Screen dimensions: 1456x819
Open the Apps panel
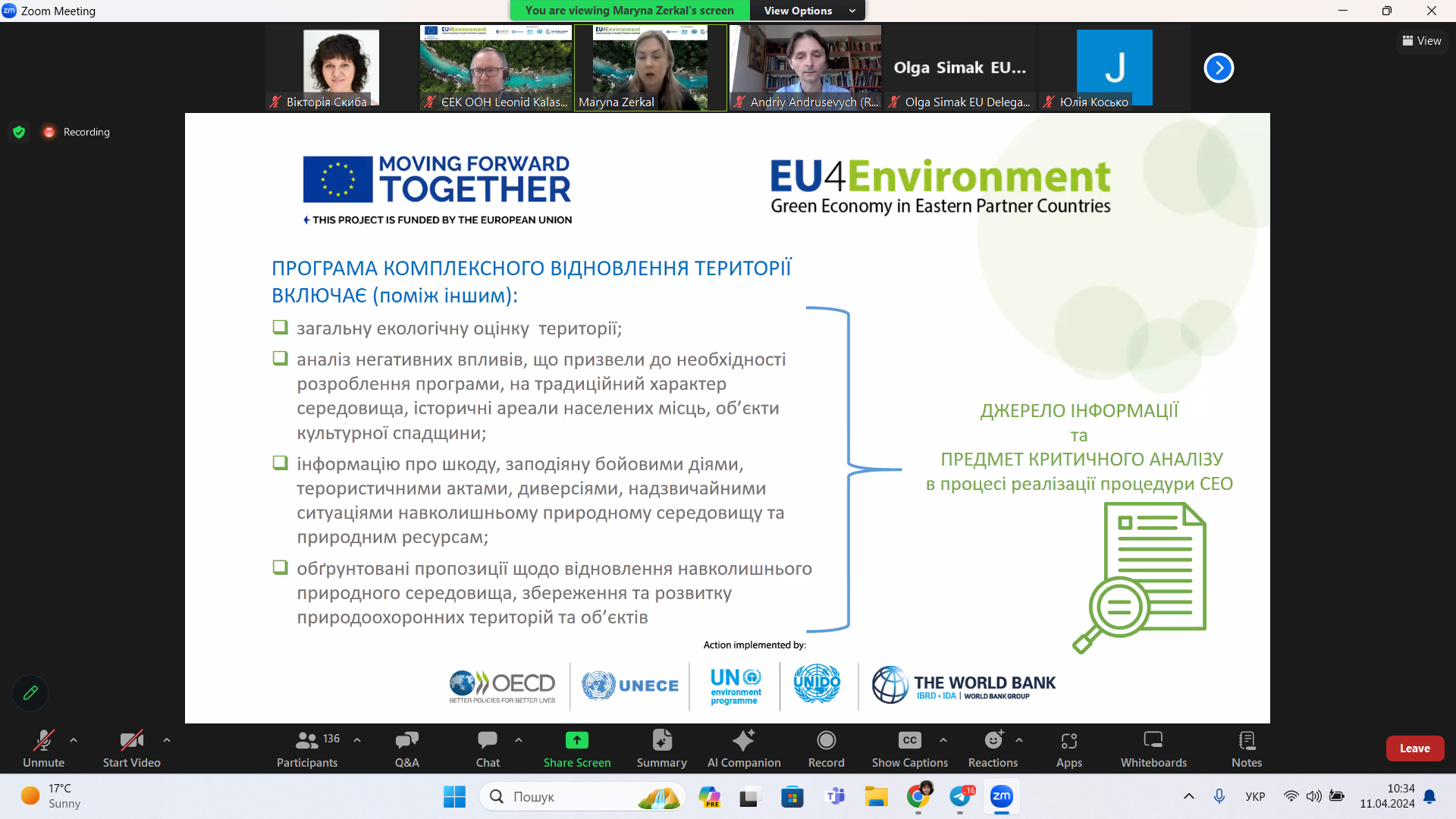(1068, 748)
